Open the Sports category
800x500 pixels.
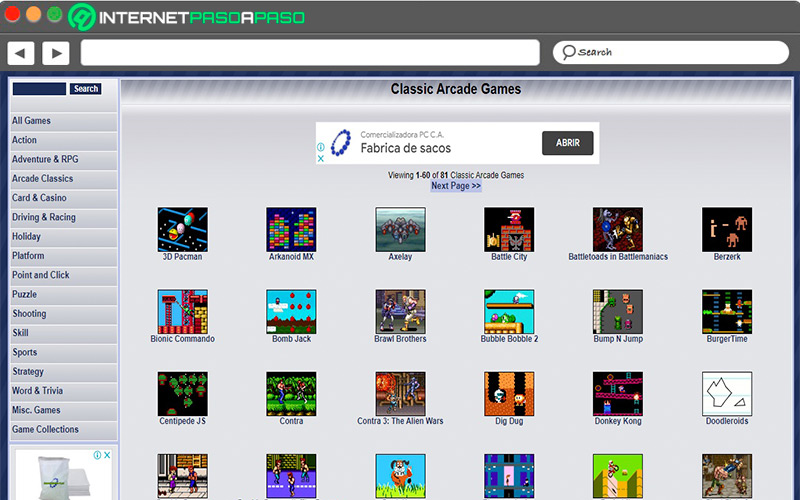[x=64, y=353]
